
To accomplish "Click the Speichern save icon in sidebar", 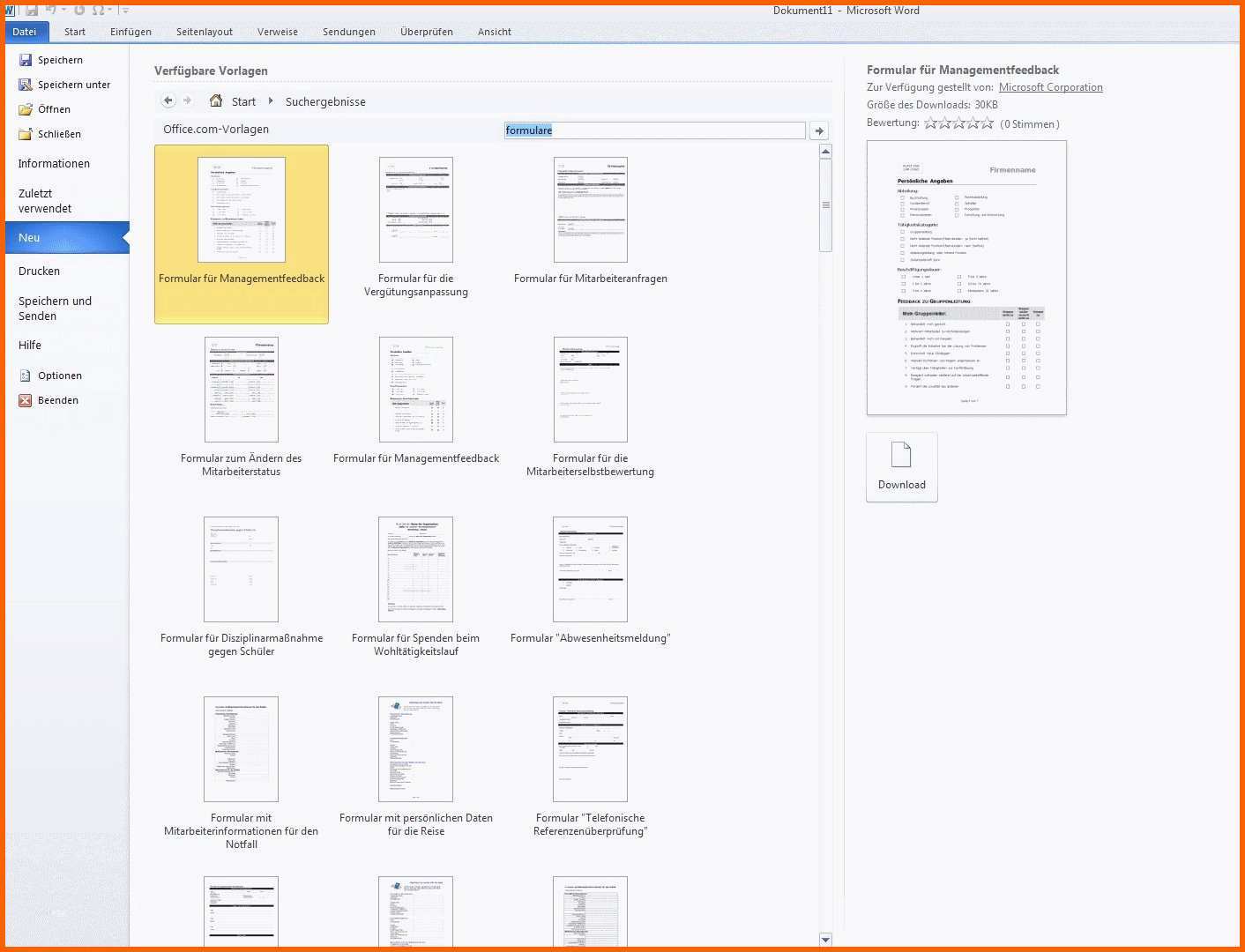I will click(x=26, y=60).
